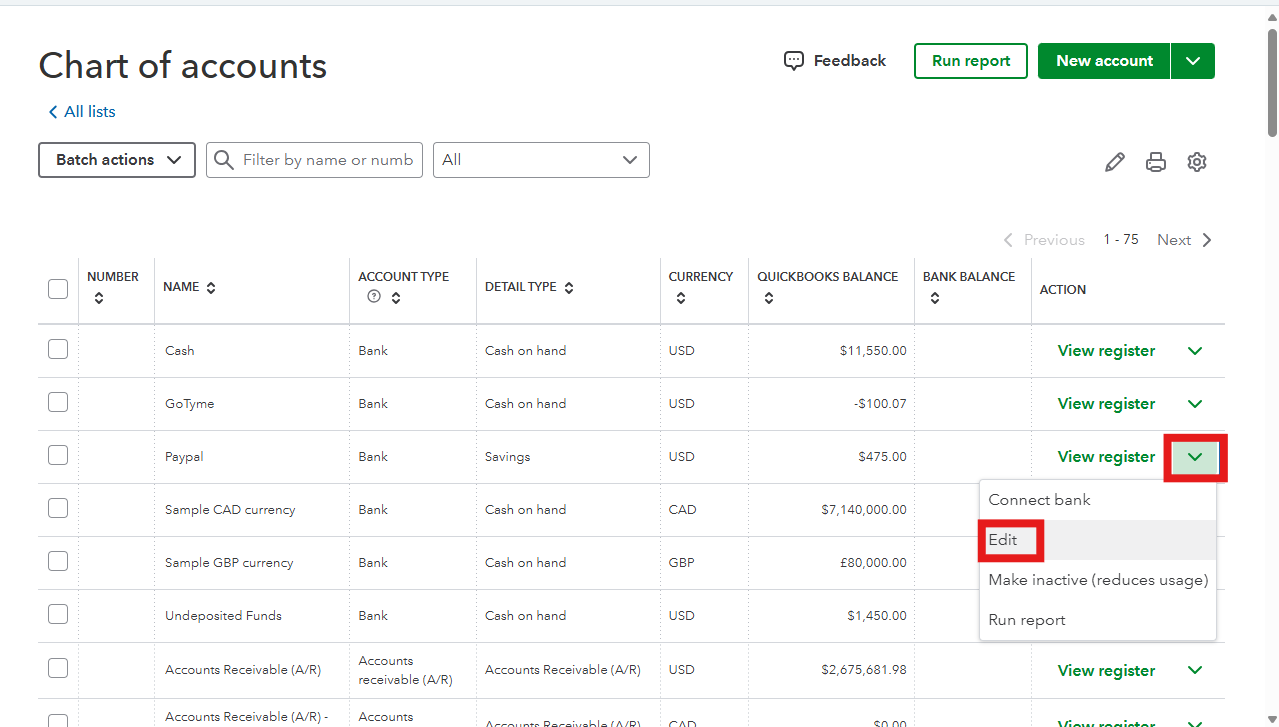Check the select-all header checkbox

tap(58, 289)
